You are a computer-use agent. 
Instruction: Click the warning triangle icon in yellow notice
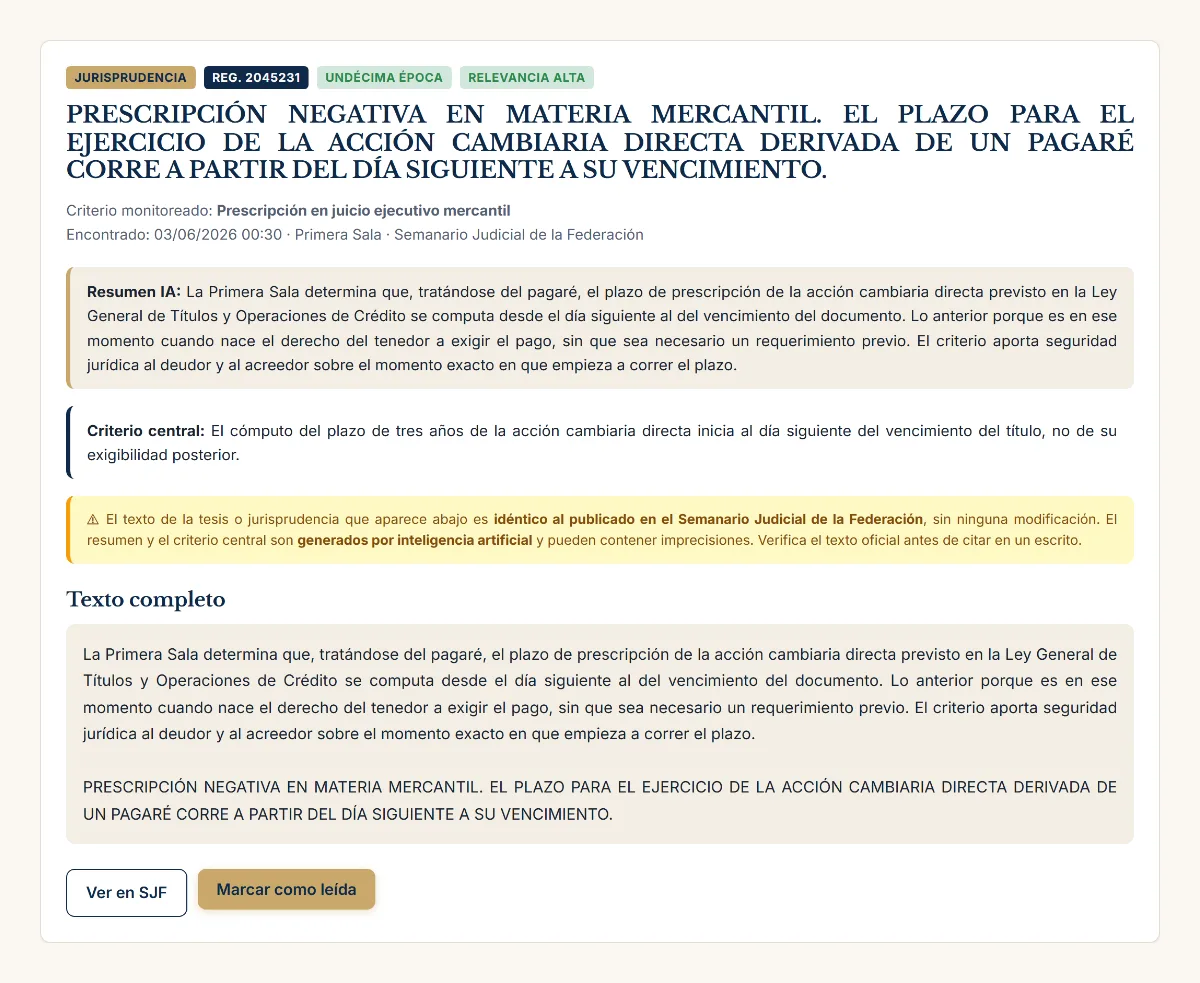tap(93, 520)
